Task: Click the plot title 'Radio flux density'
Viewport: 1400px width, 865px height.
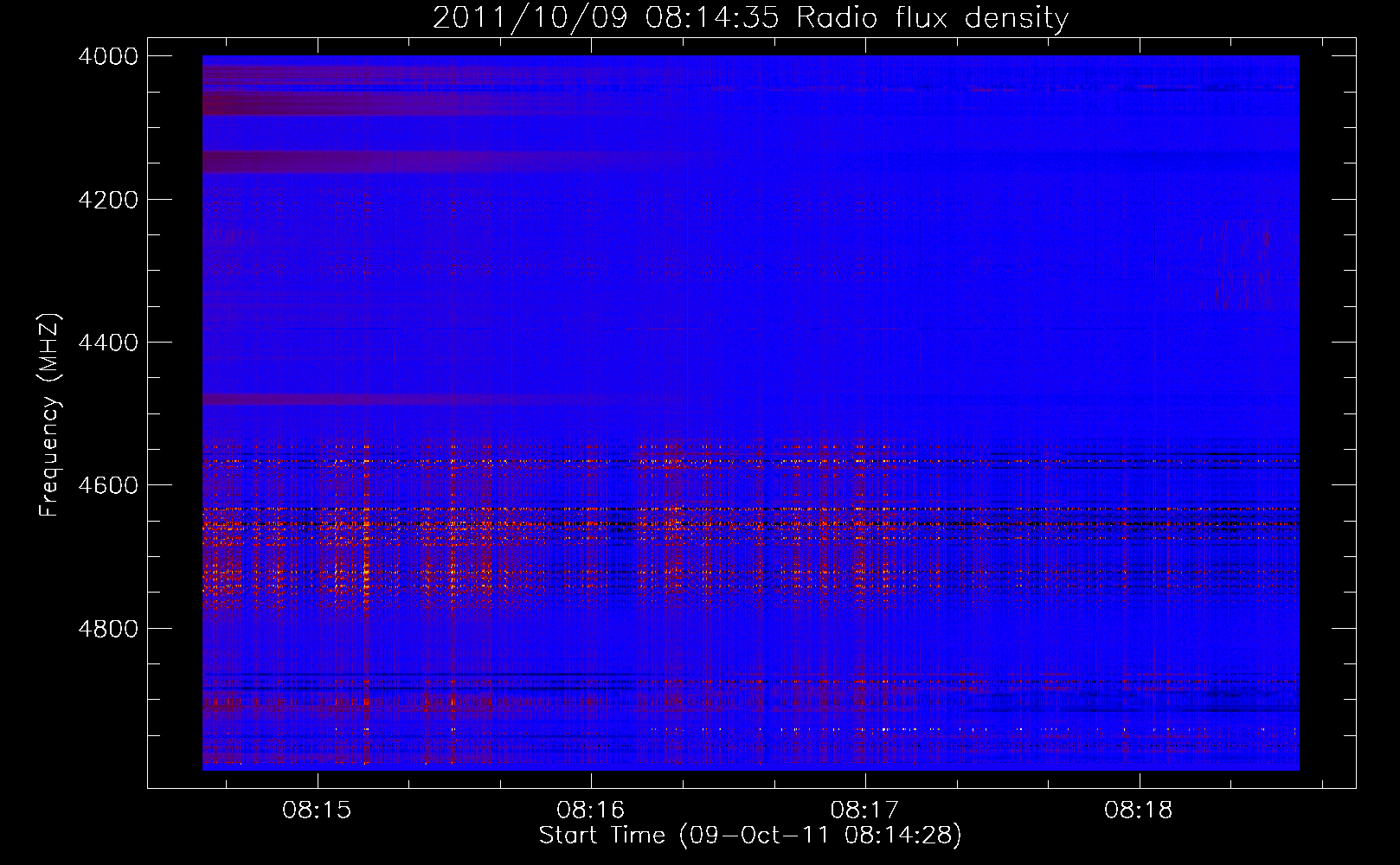Action: (x=750, y=18)
